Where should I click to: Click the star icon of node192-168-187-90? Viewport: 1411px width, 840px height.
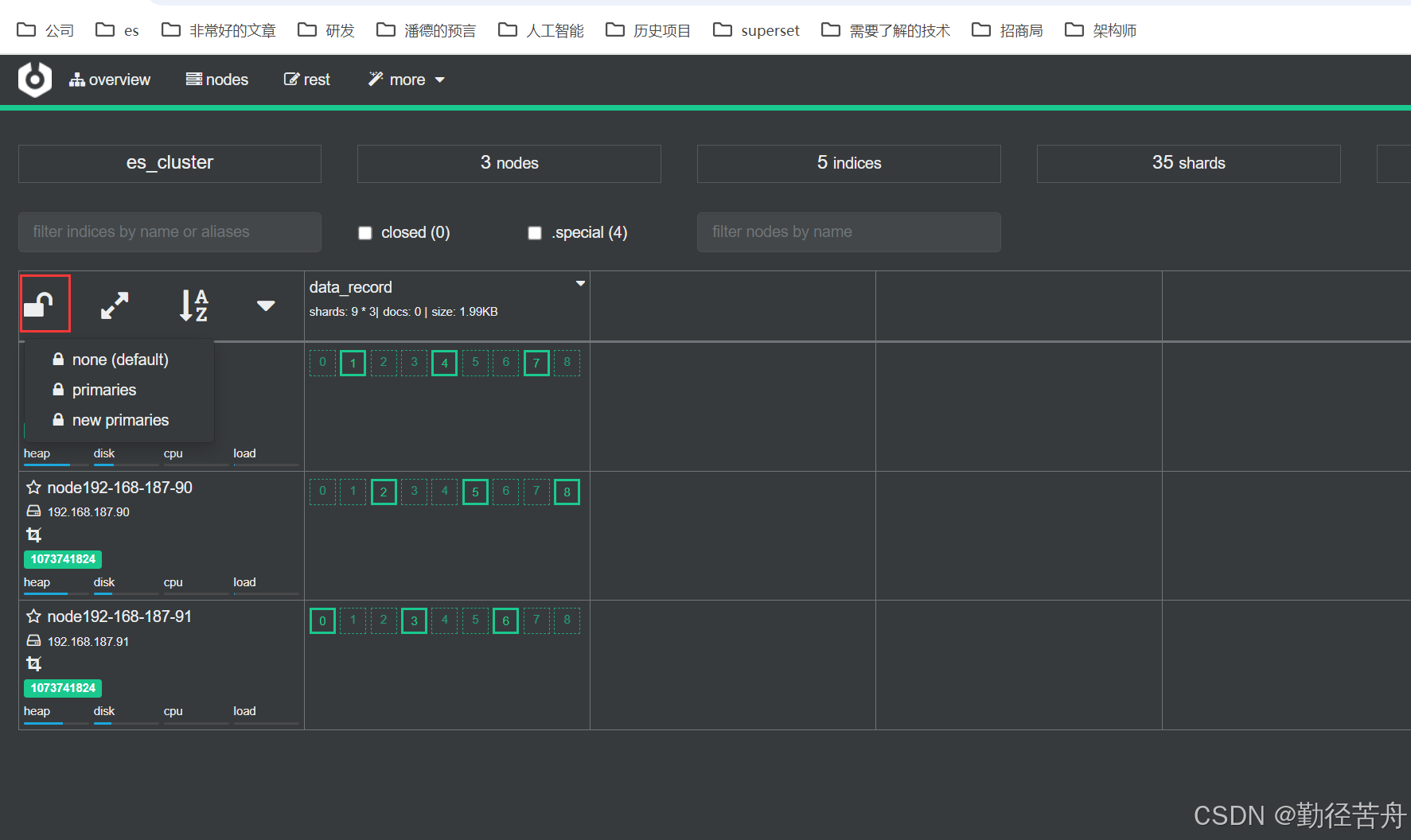tap(33, 488)
